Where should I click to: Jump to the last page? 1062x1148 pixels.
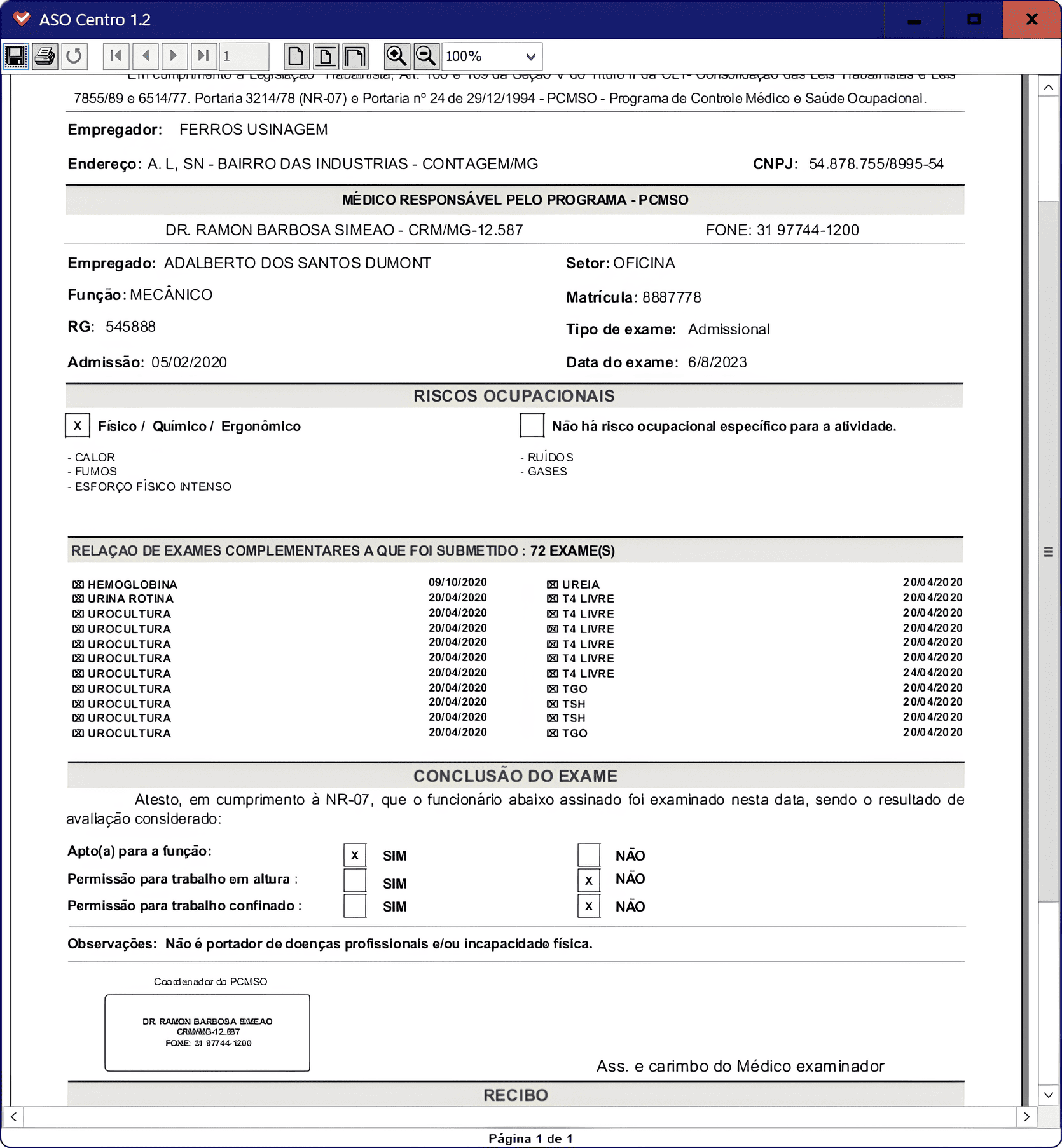pyautogui.click(x=203, y=57)
